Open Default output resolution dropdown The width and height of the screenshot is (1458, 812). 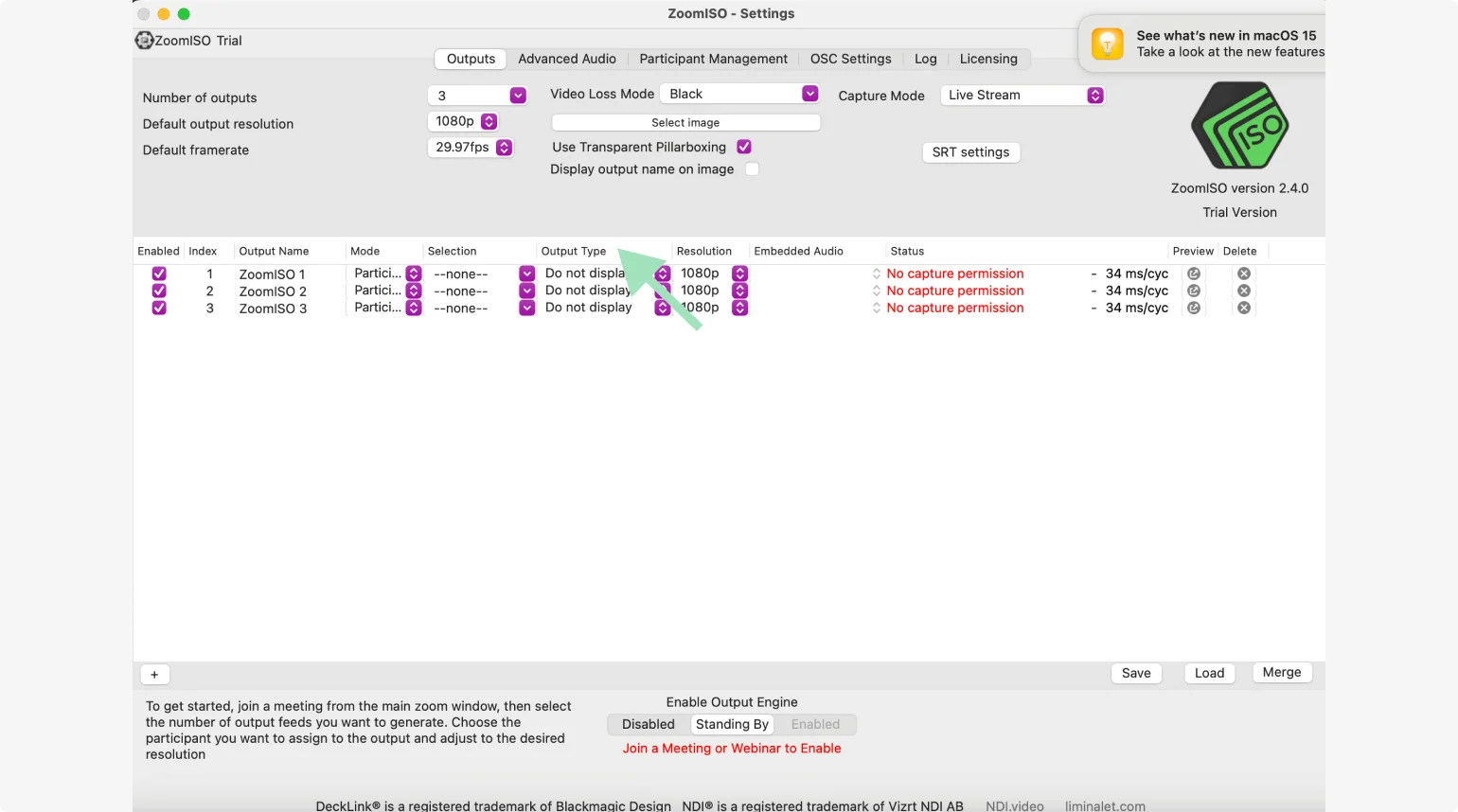click(463, 121)
